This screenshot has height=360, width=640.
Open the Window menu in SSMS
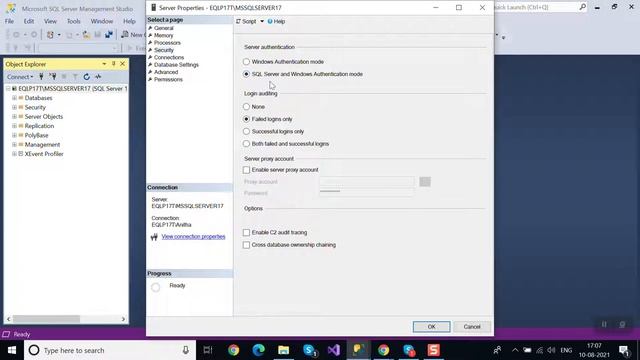tap(102, 21)
